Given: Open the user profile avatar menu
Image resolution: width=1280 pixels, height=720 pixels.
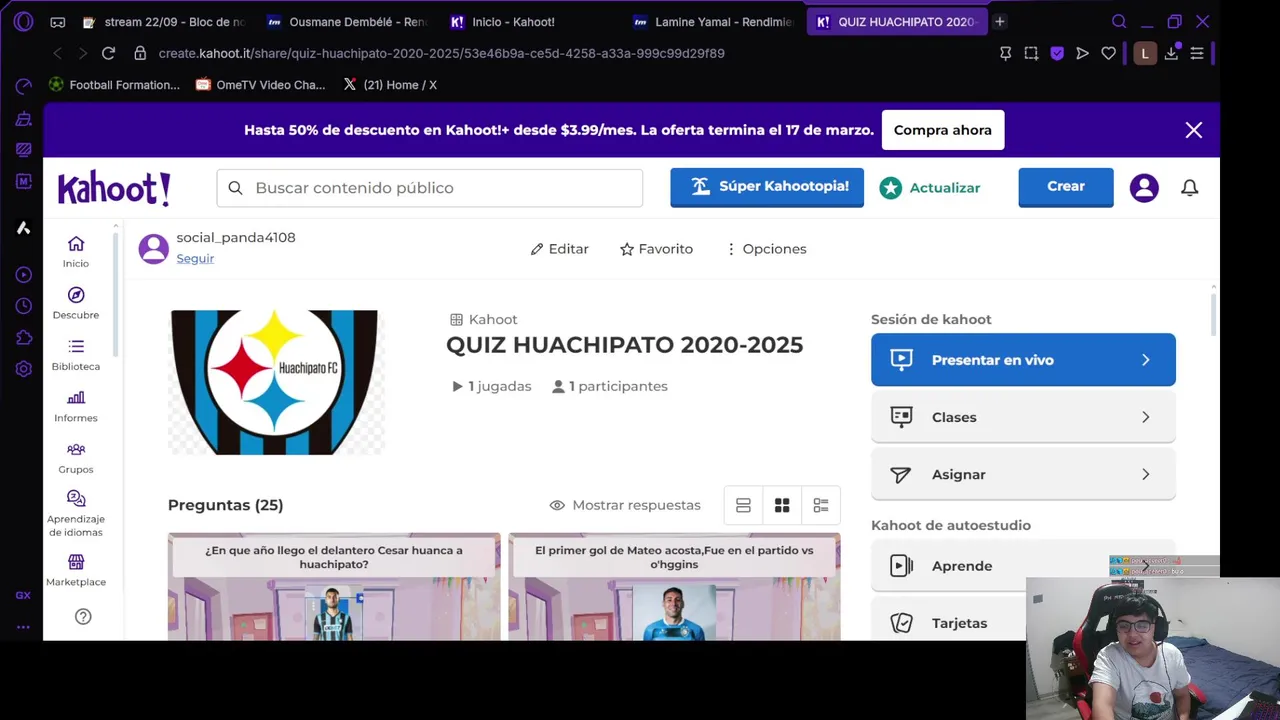Looking at the screenshot, I should coord(1144,188).
